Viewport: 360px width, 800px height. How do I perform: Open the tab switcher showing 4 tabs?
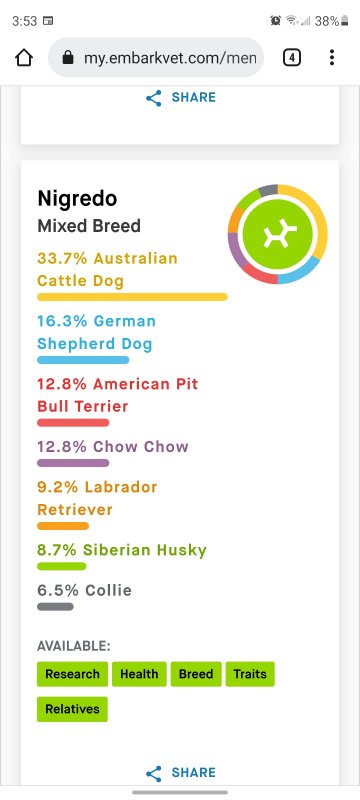click(x=291, y=58)
